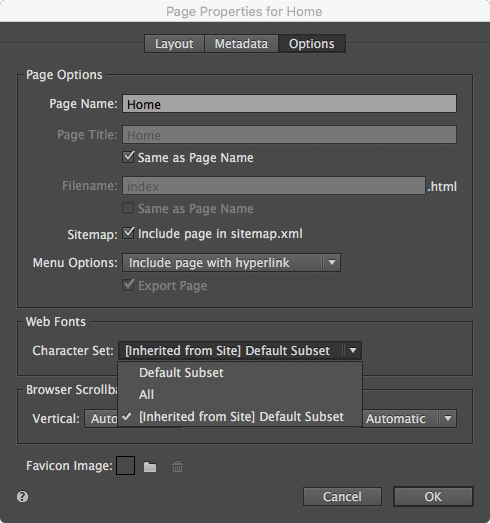Click the help question mark icon
Screen dimensions: 490x523
tap(22, 497)
